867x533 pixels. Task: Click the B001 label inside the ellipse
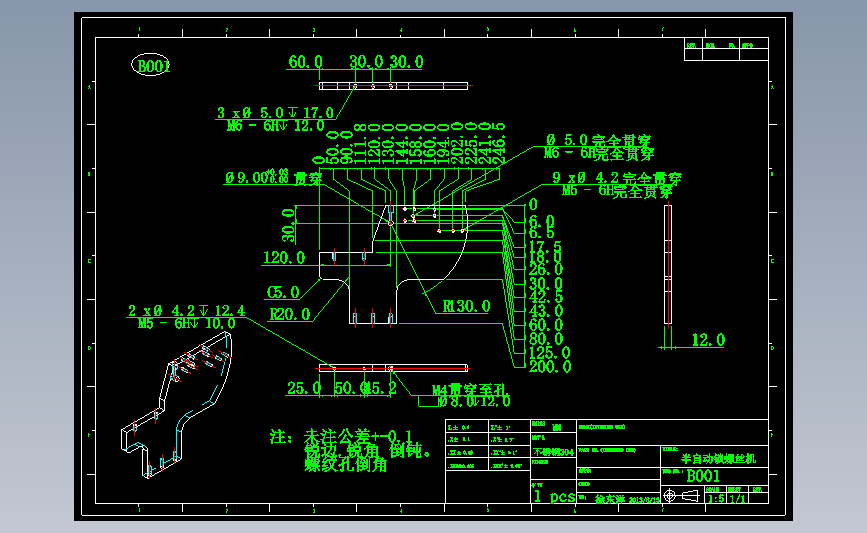click(153, 66)
